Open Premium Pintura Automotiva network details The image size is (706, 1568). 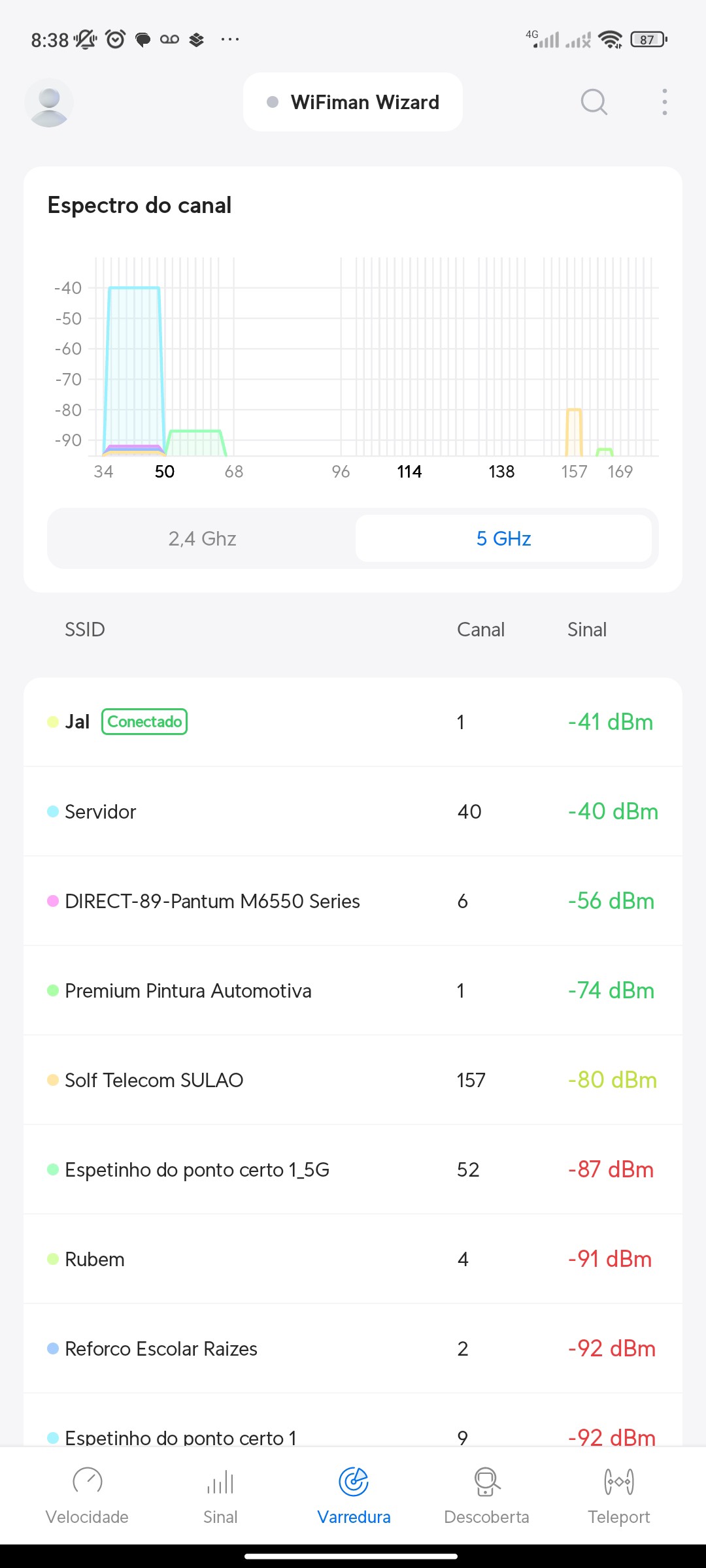(x=353, y=990)
